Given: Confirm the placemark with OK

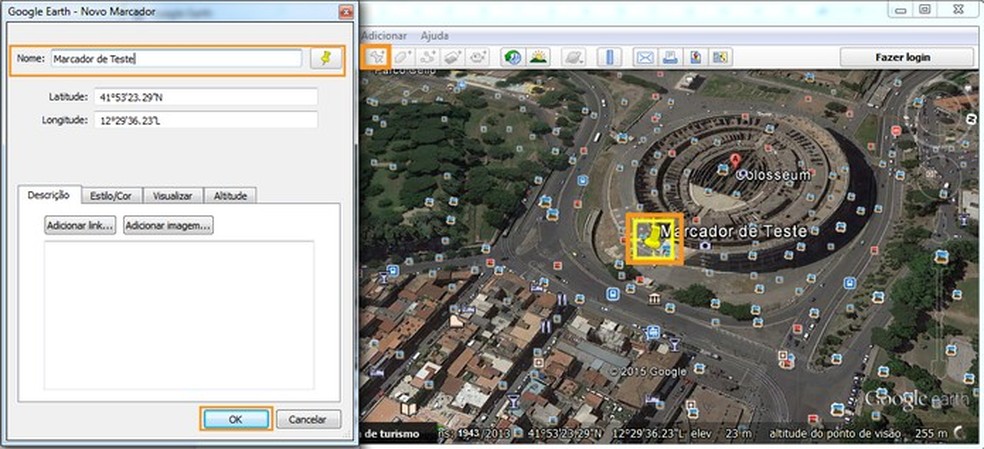Looking at the screenshot, I should (235, 419).
